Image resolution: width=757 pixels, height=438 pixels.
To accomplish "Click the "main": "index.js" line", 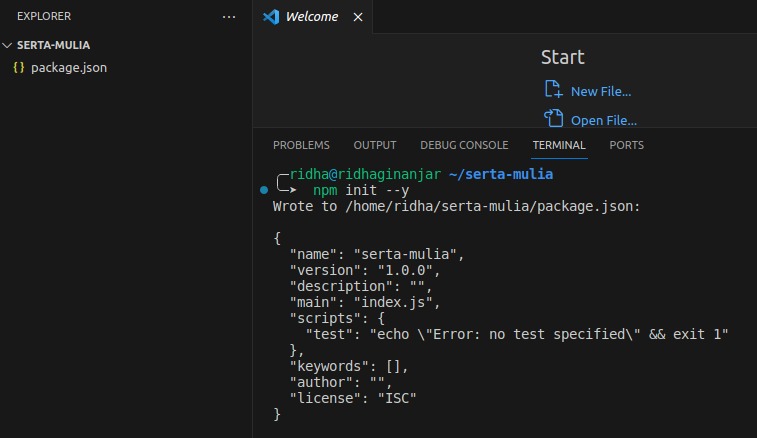I will click(x=364, y=302).
